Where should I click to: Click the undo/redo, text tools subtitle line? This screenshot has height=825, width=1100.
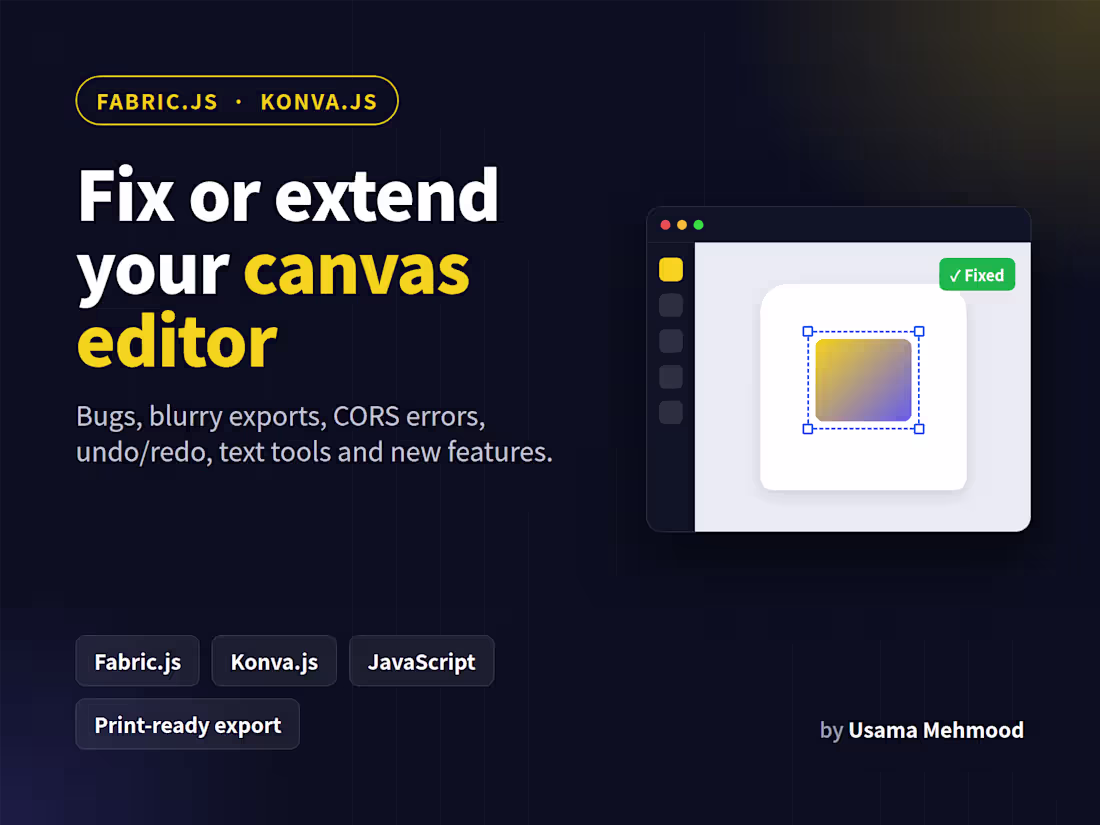(x=314, y=452)
